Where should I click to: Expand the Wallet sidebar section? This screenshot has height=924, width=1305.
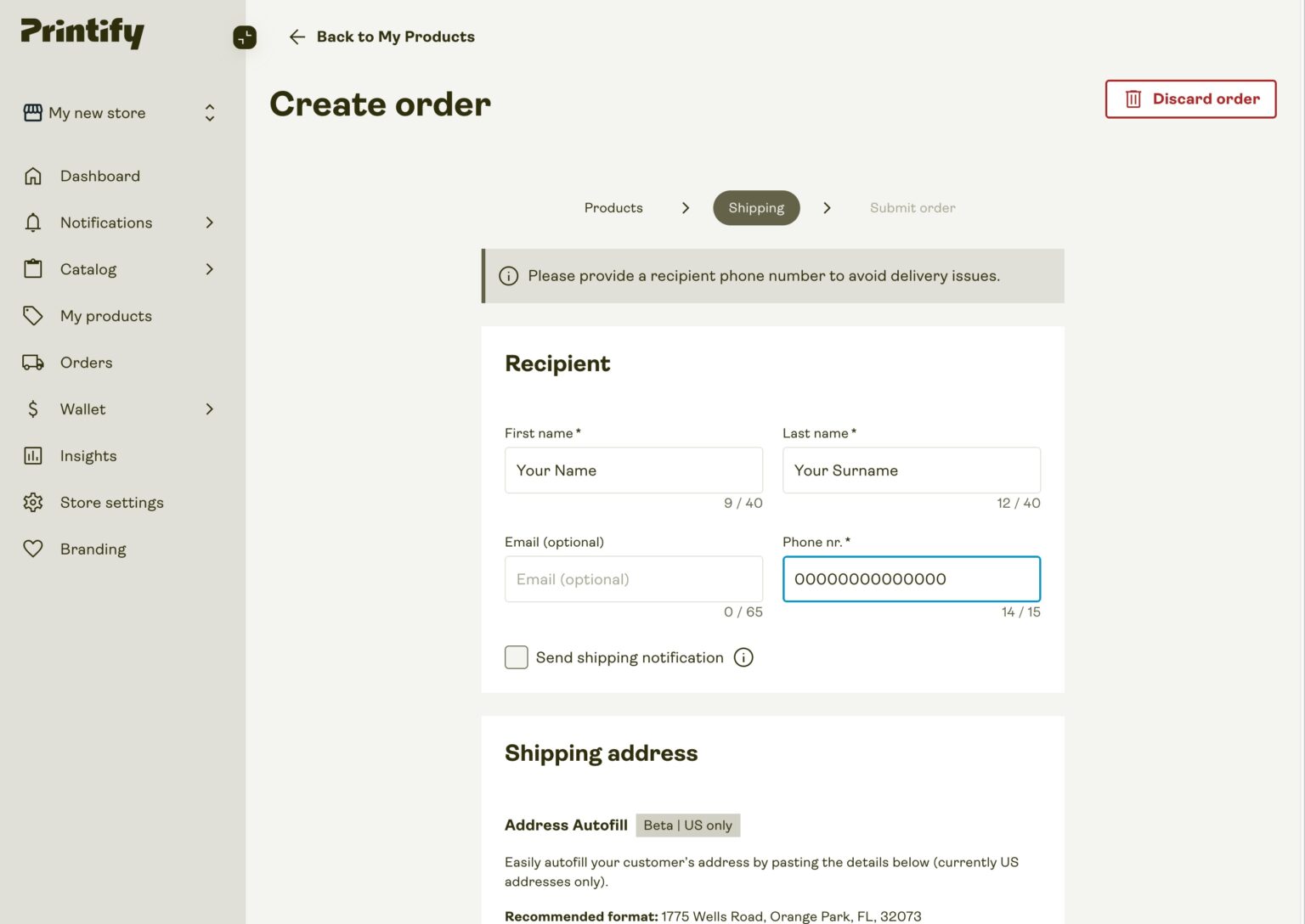coord(209,408)
